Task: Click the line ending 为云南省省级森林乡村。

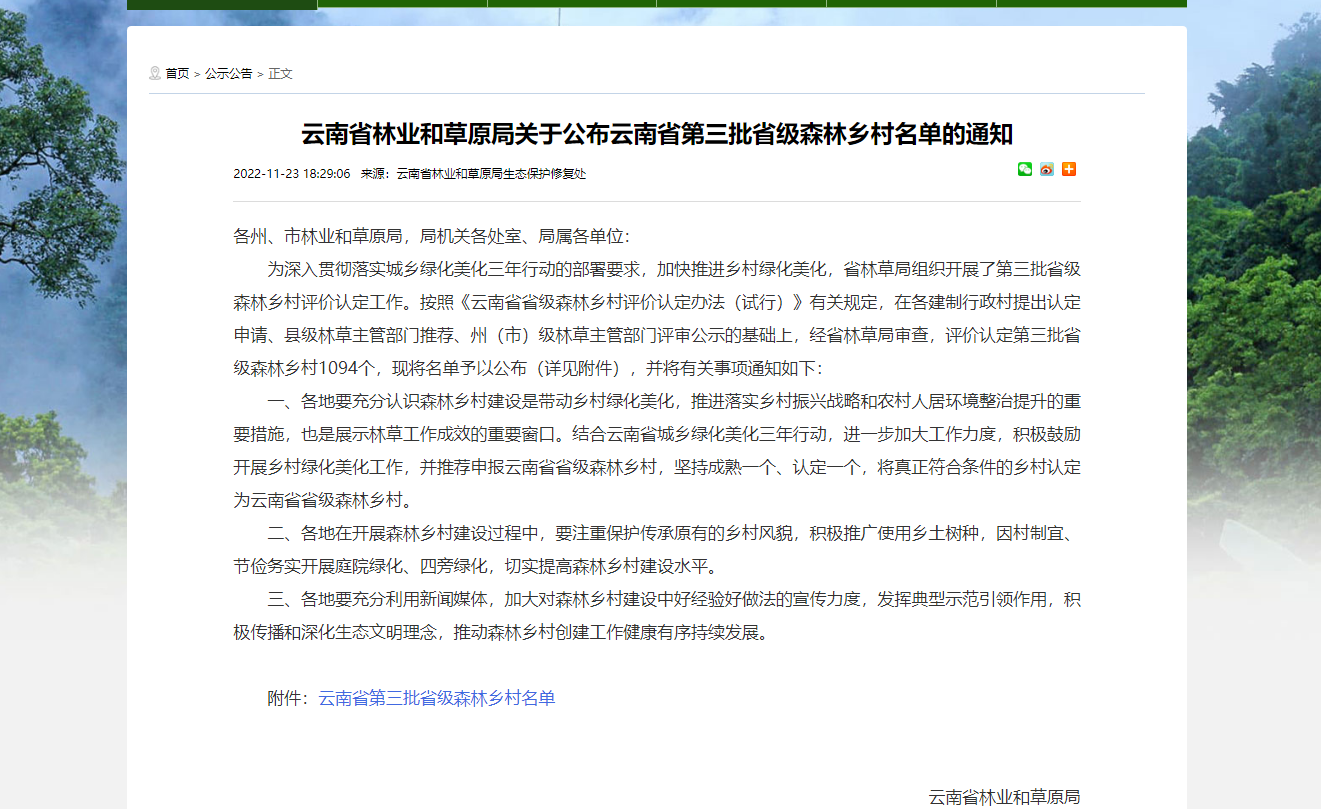Action: point(323,499)
